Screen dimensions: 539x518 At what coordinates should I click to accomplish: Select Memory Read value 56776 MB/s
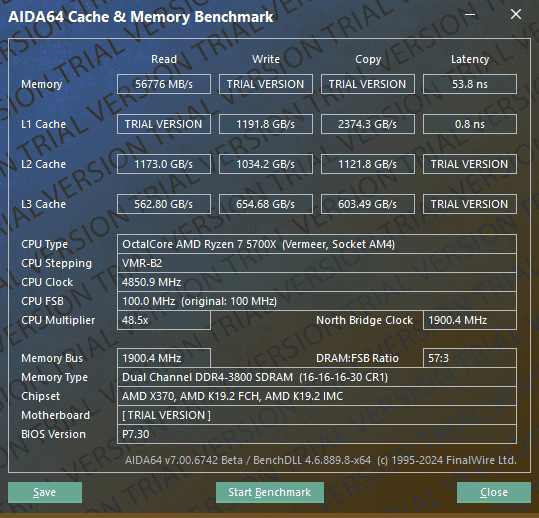[x=164, y=84]
